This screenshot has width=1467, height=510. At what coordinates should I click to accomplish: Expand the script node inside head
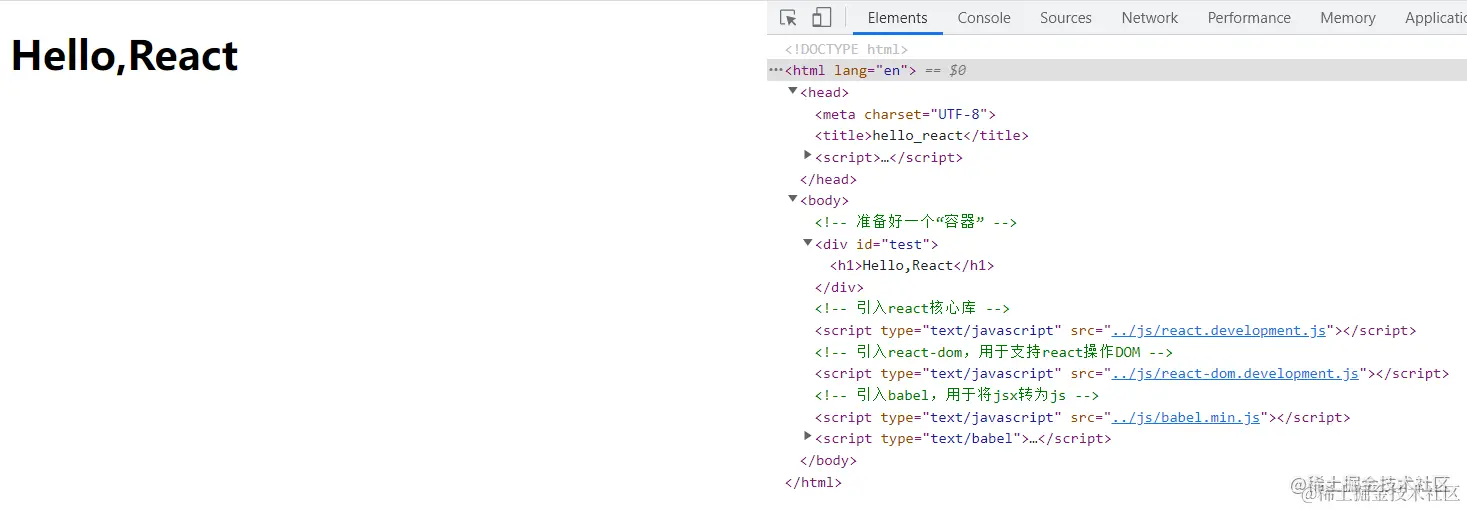click(x=808, y=156)
